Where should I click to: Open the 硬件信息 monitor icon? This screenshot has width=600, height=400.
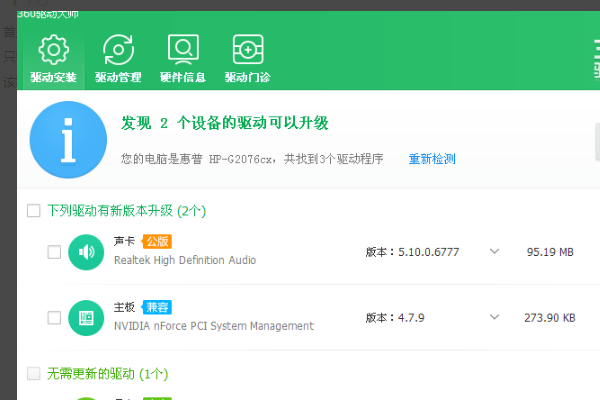pyautogui.click(x=182, y=48)
